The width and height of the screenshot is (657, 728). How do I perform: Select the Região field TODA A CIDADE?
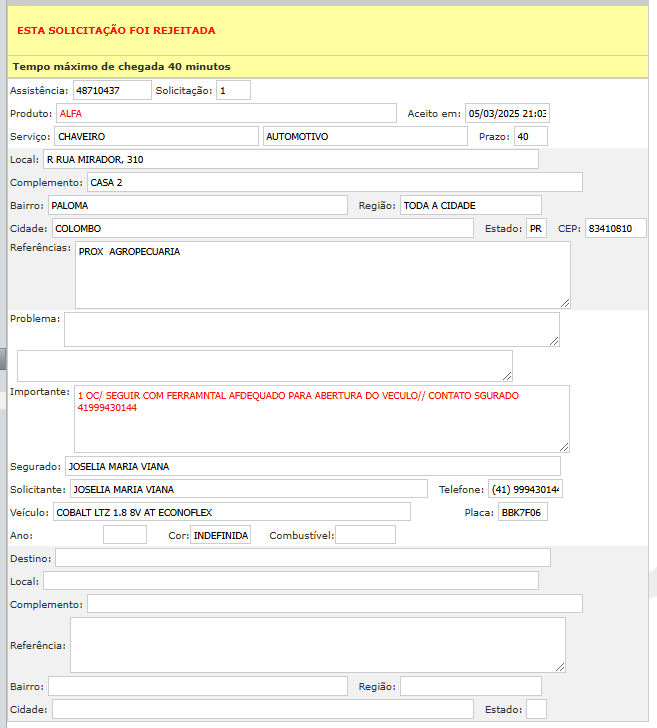470,205
